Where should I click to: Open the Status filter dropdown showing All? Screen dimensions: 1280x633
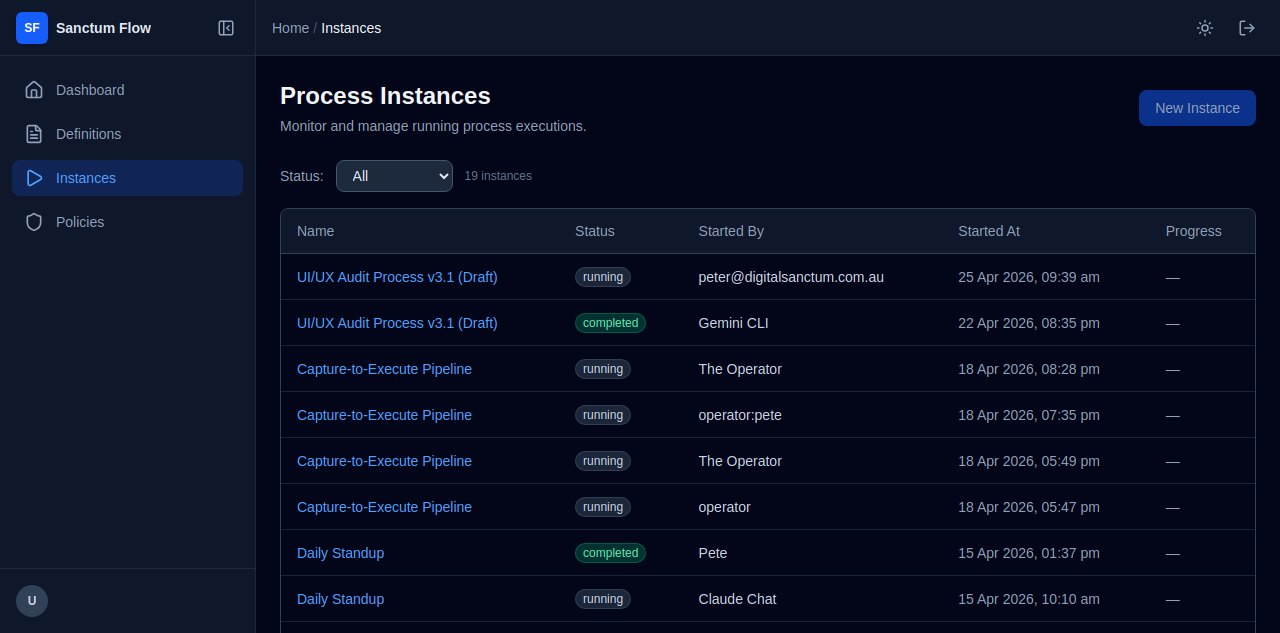pyautogui.click(x=394, y=176)
